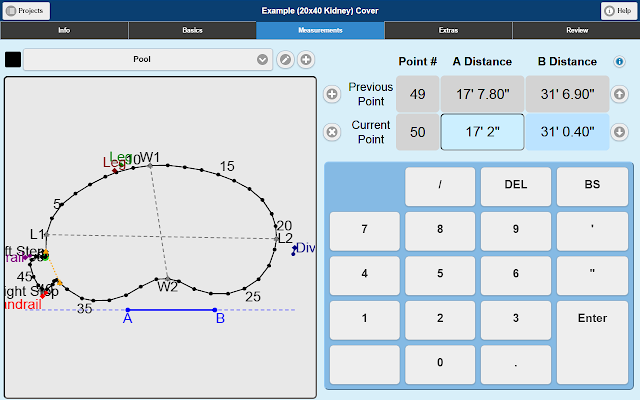Tap keypad digit 2

[440, 320]
